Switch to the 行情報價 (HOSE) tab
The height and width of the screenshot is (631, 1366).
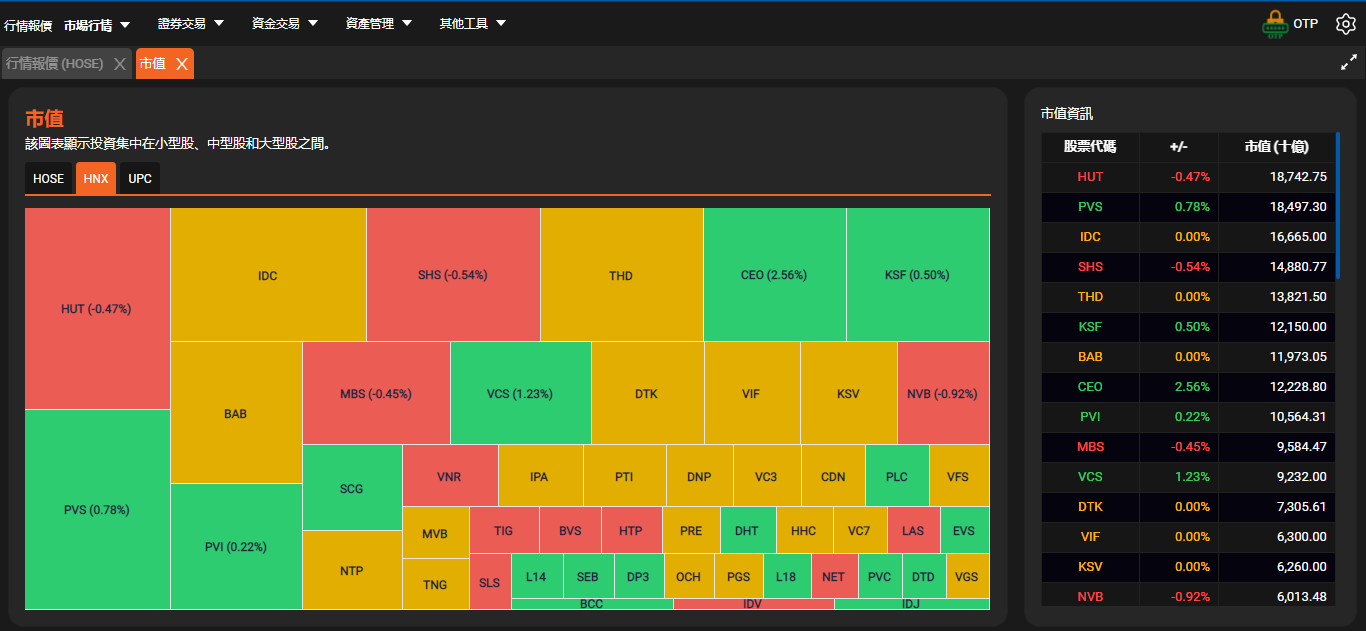point(55,64)
